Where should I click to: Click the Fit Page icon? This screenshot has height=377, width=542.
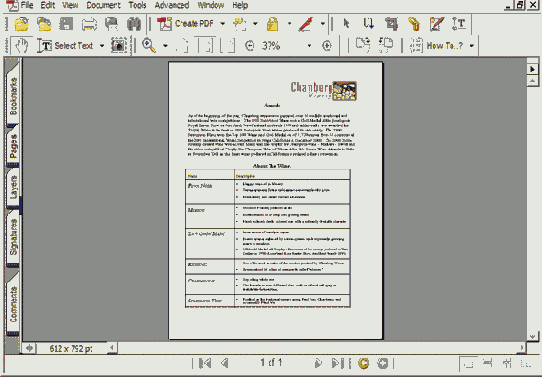[x=205, y=46]
